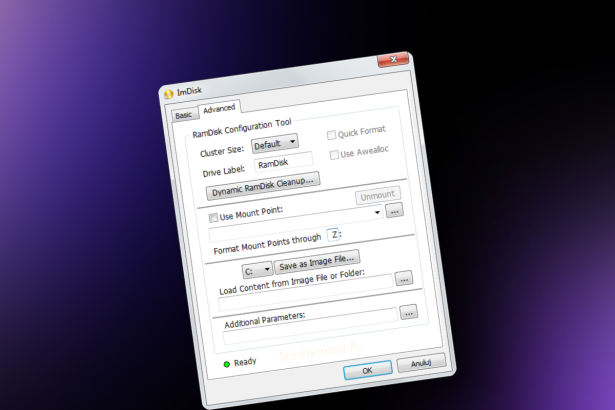Switch to the Basic tab

[184, 115]
